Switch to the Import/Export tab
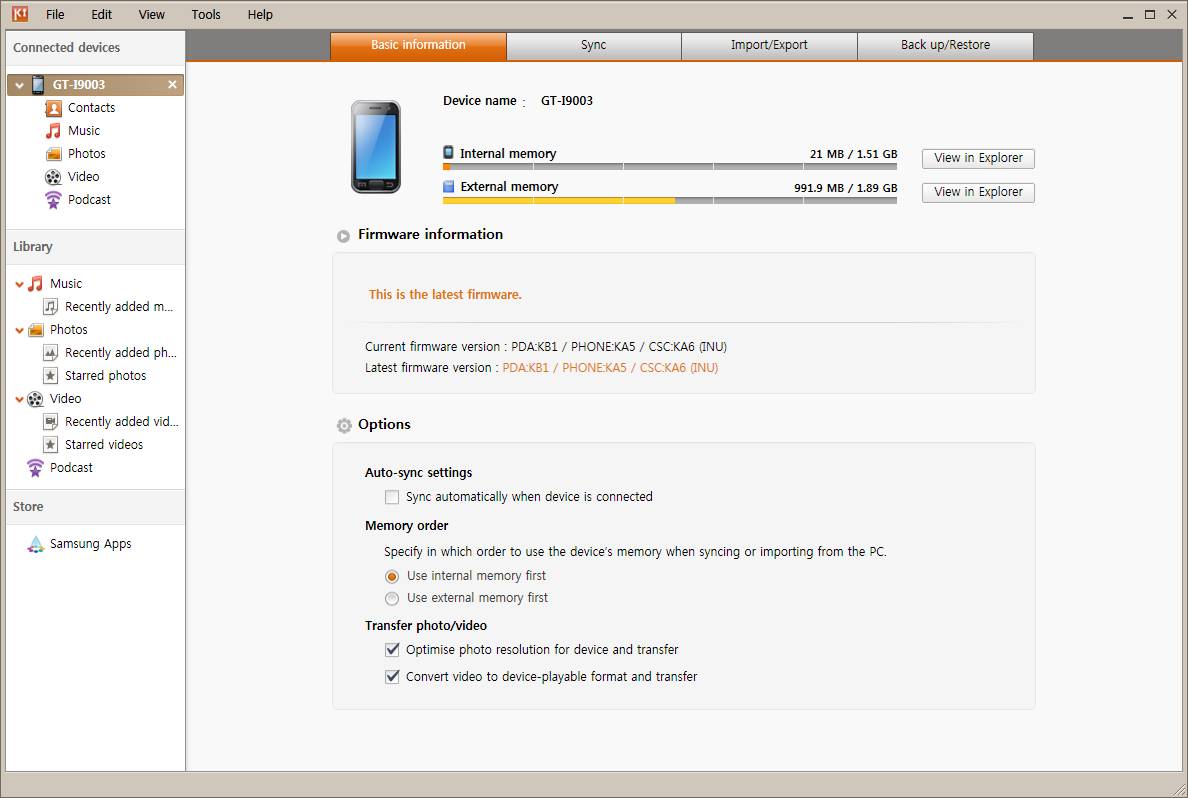Image resolution: width=1188 pixels, height=798 pixels. click(769, 45)
